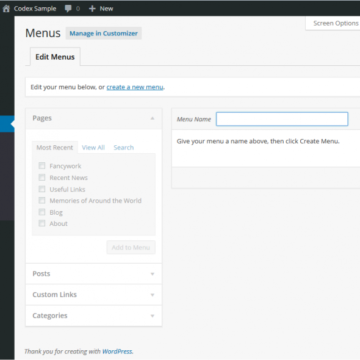Select the Edit Menus tab
The width and height of the screenshot is (360, 360).
(x=55, y=57)
